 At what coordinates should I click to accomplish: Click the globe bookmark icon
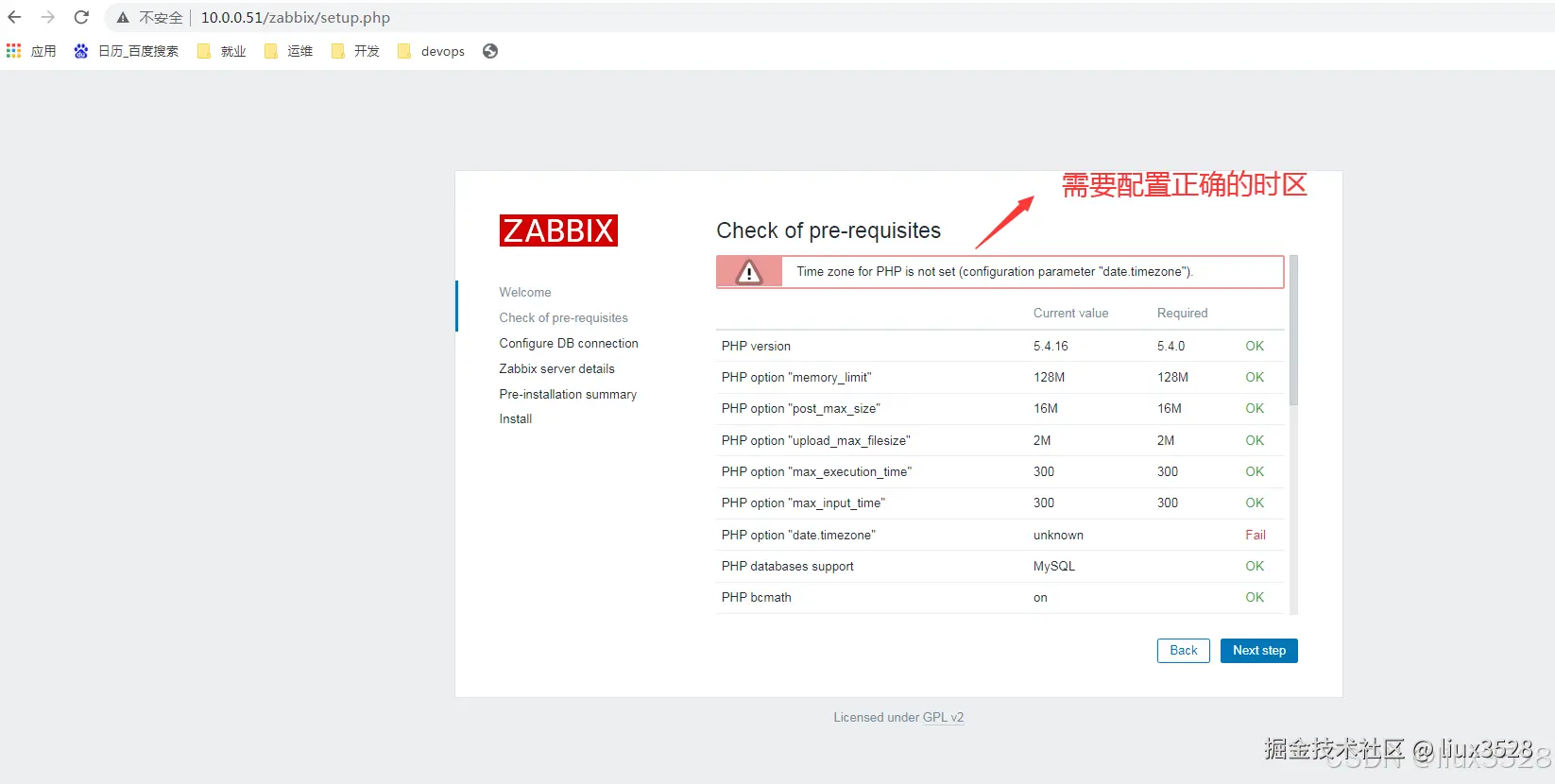click(x=489, y=51)
